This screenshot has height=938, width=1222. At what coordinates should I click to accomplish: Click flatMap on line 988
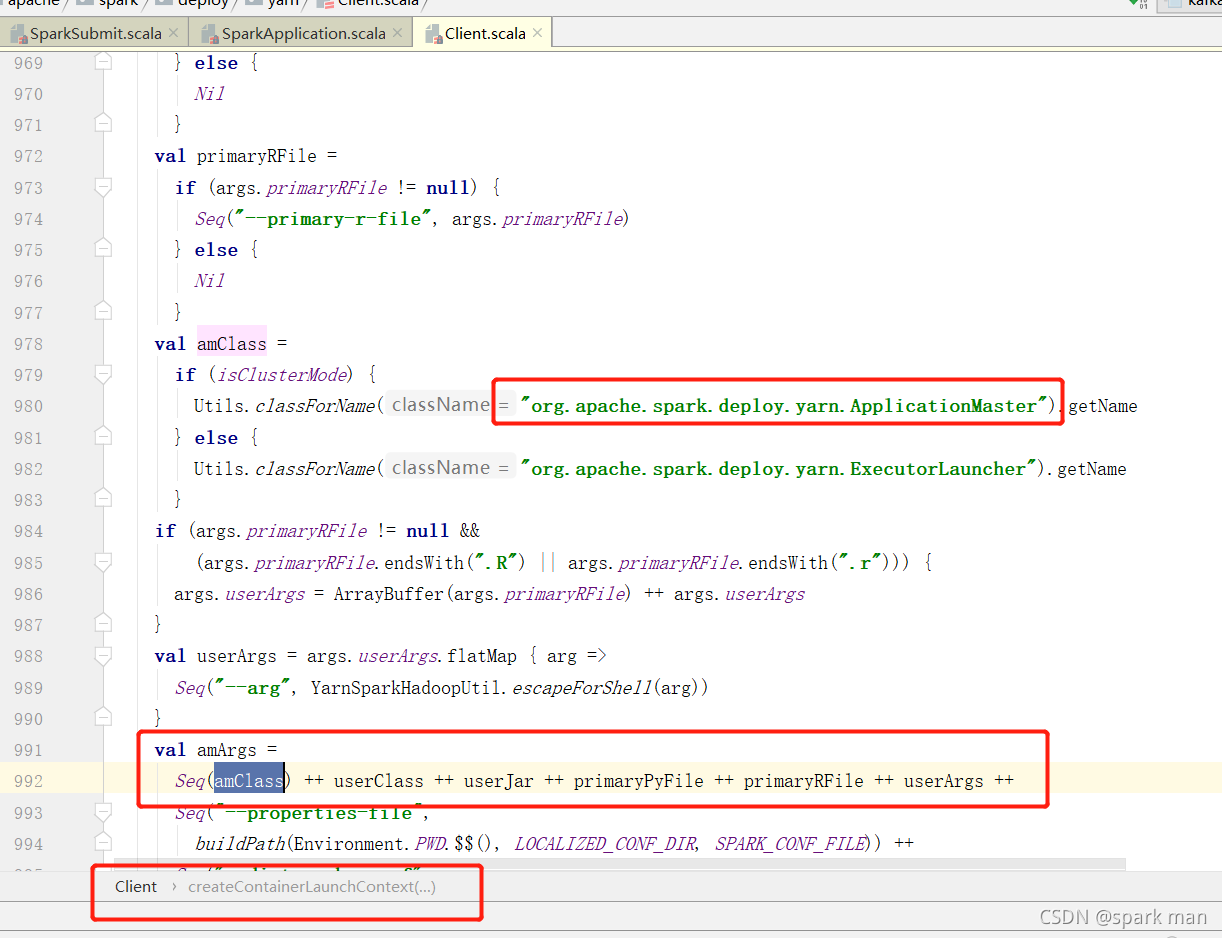(482, 656)
